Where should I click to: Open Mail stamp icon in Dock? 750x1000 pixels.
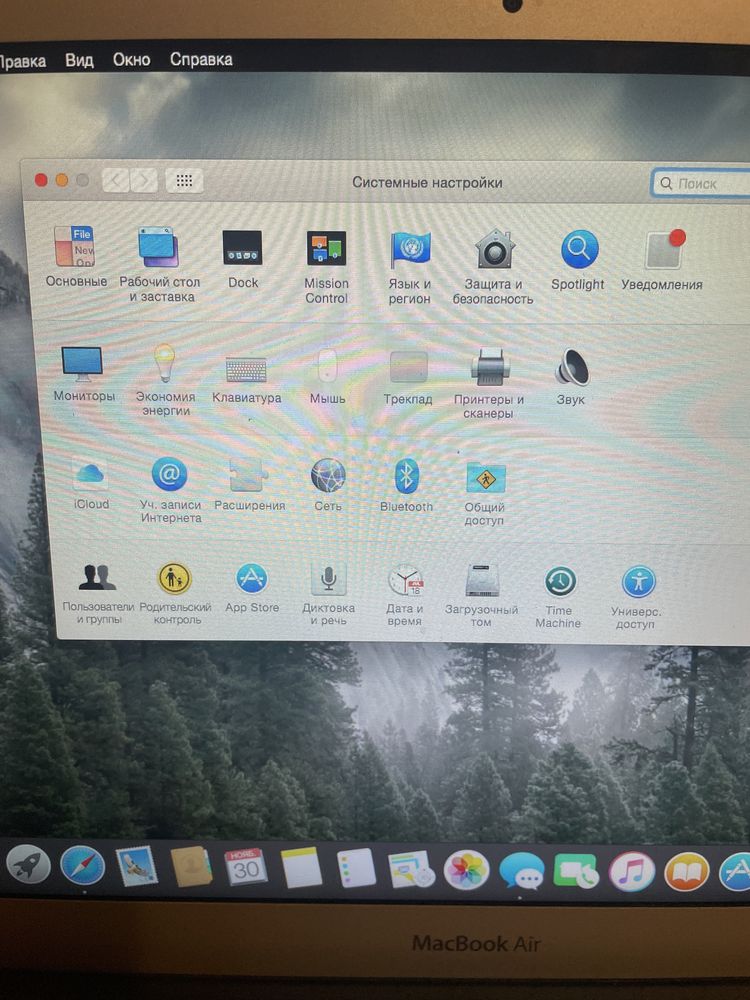pyautogui.click(x=137, y=867)
